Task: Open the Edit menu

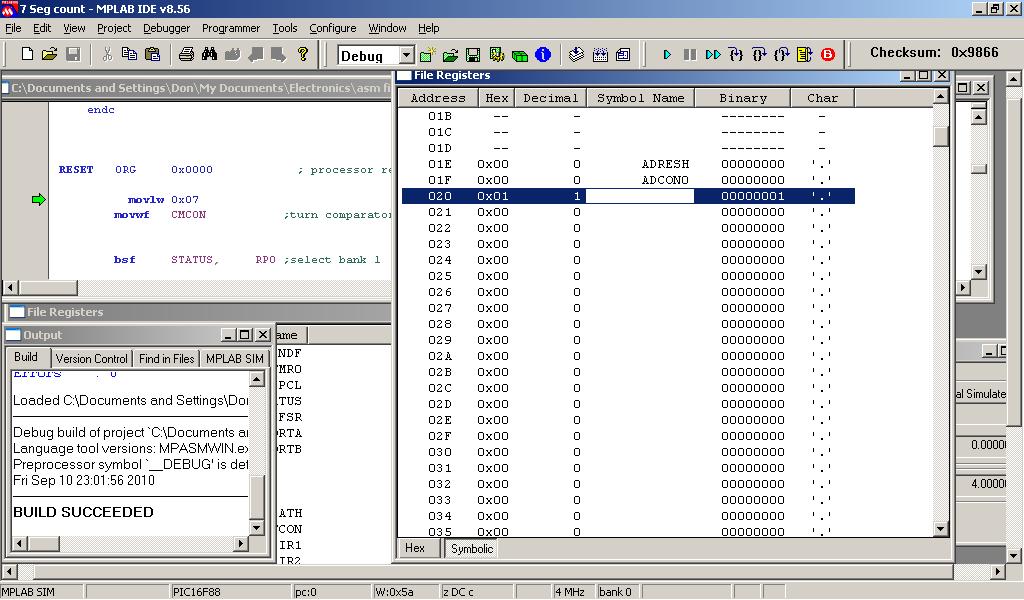Action: tap(42, 28)
